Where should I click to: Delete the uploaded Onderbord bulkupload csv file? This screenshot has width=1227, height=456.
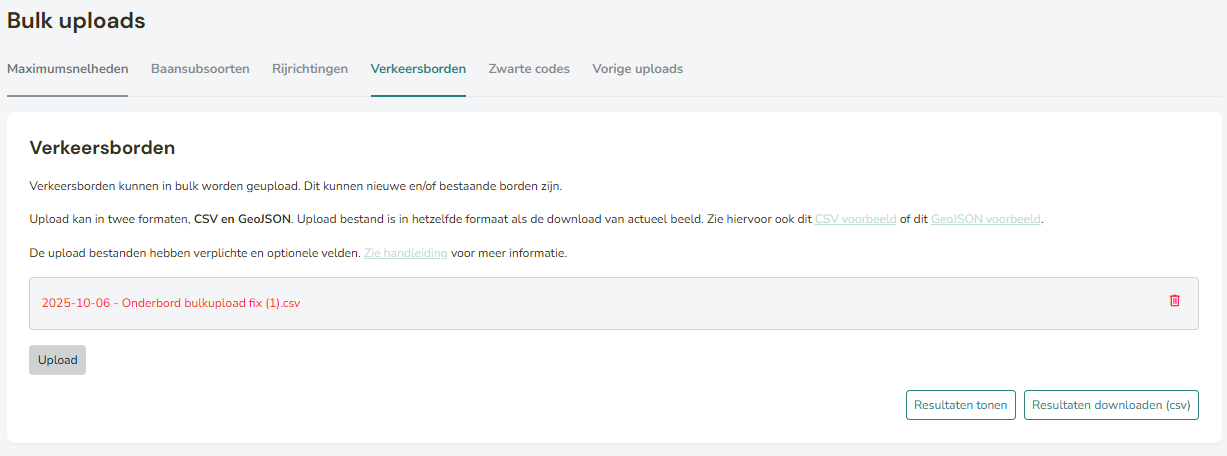pyautogui.click(x=1174, y=301)
